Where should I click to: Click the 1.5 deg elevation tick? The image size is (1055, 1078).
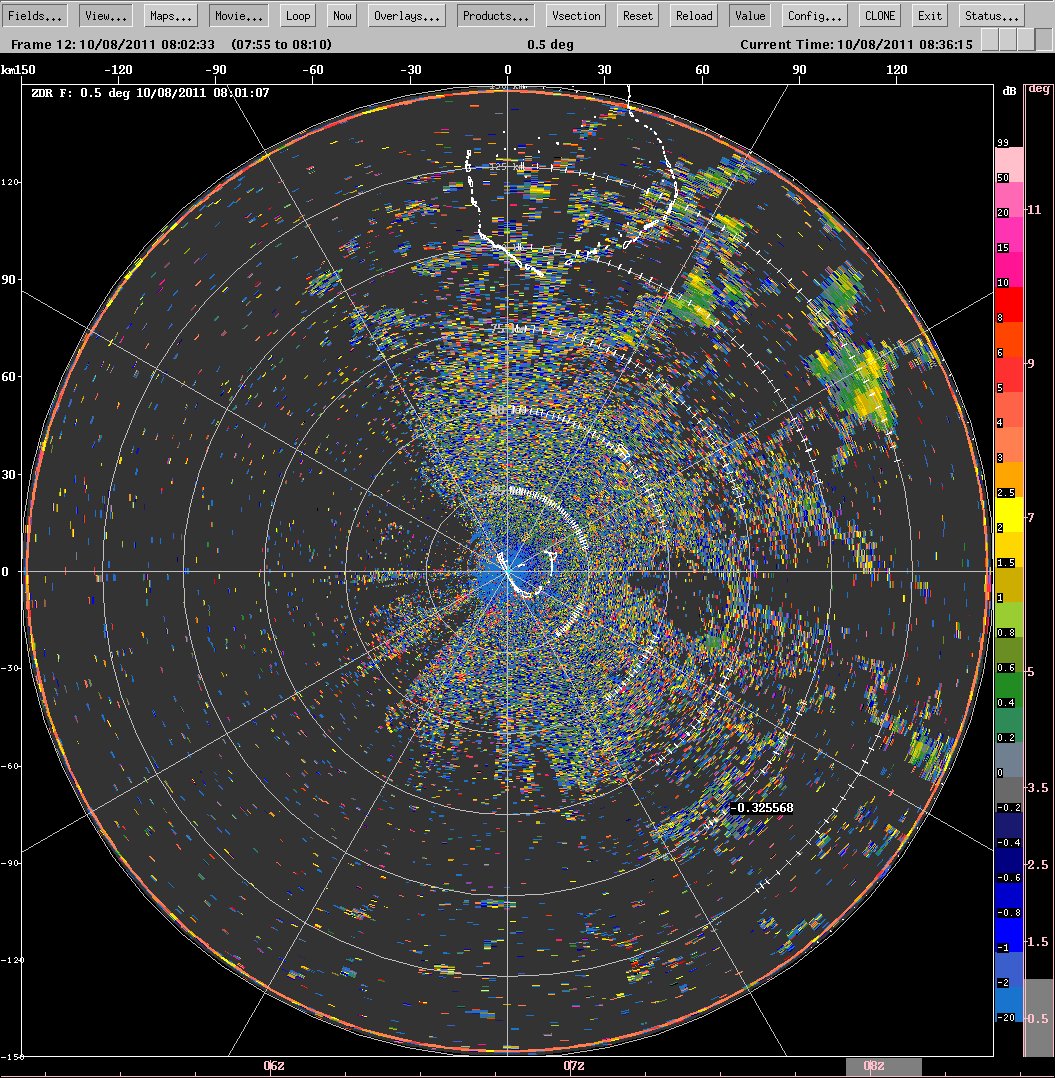click(1037, 941)
